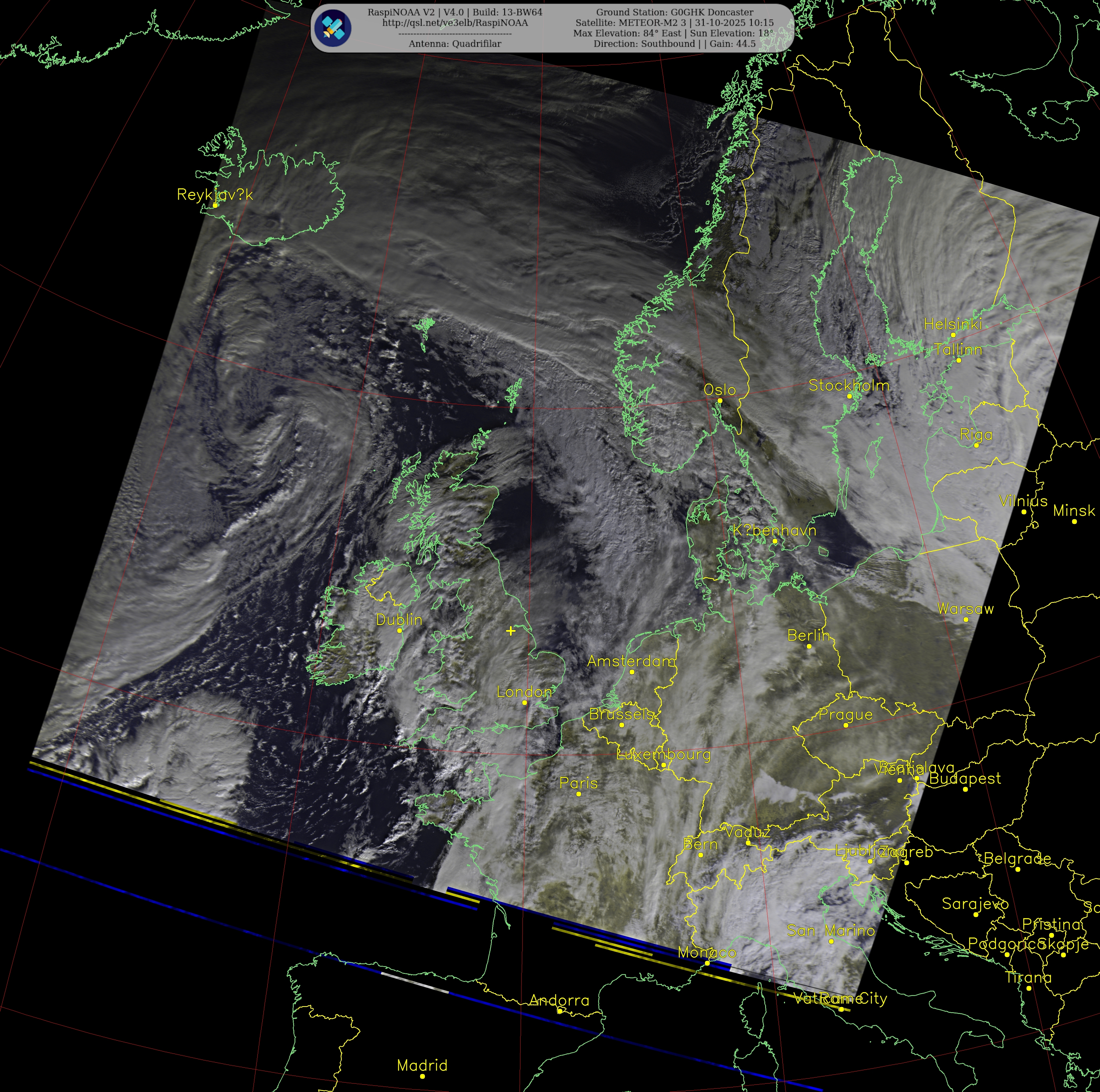The image size is (1100, 1092).
Task: Click the London city dot marker
Action: coord(524,703)
